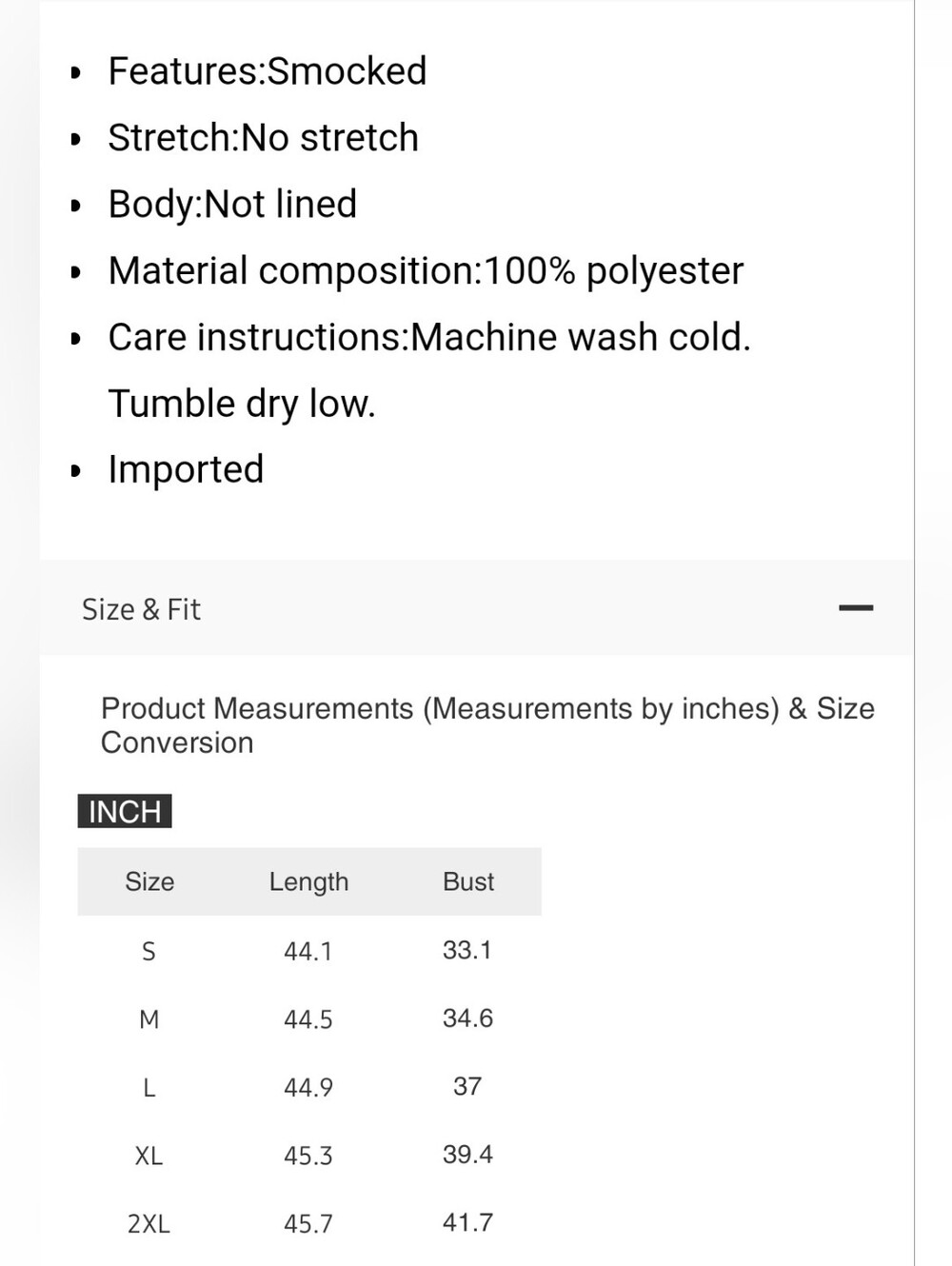Click the 33.1 bust value
The height and width of the screenshot is (1266, 952).
coord(467,950)
